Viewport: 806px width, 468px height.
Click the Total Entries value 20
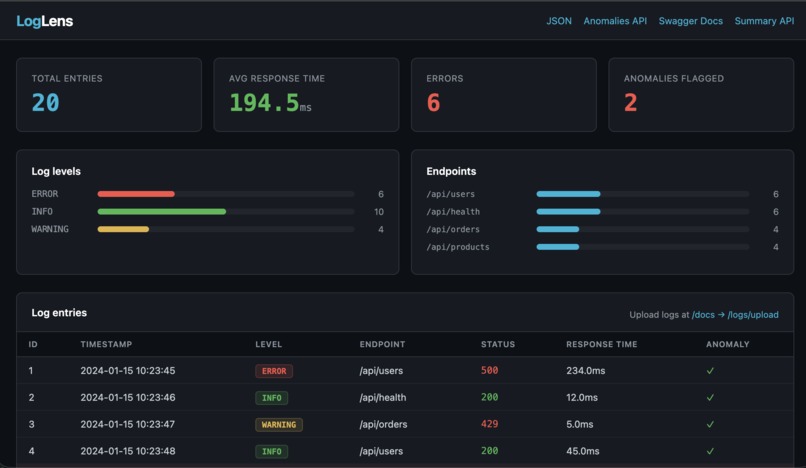45,102
